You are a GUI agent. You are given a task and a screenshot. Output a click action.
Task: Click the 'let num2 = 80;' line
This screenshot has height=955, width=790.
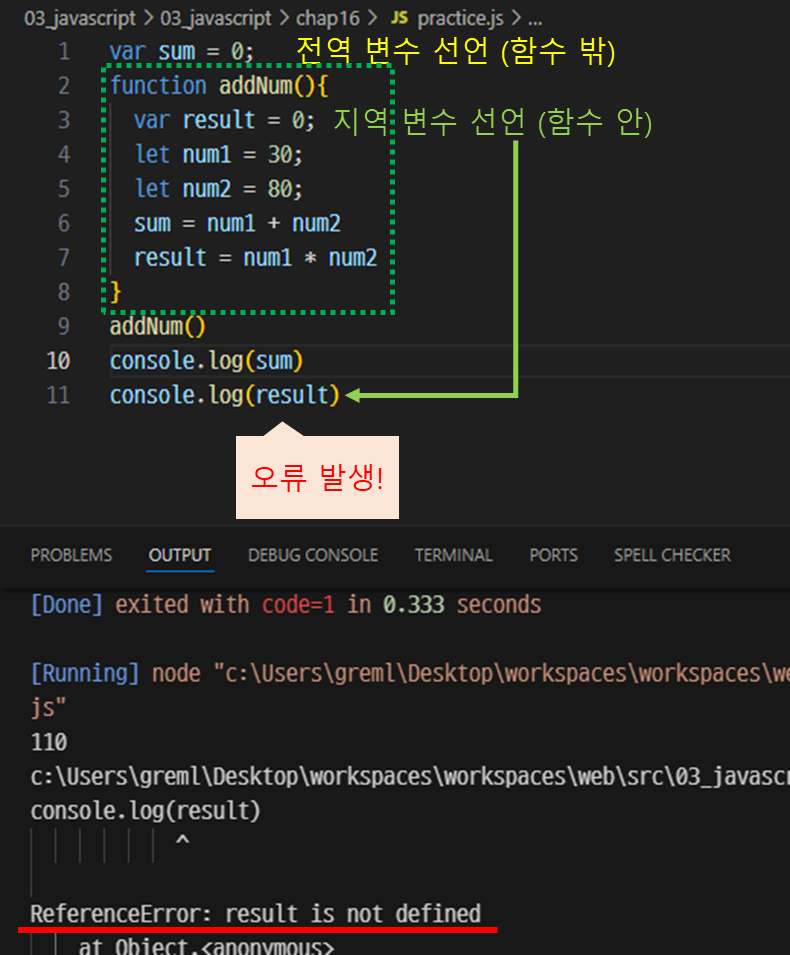218,189
